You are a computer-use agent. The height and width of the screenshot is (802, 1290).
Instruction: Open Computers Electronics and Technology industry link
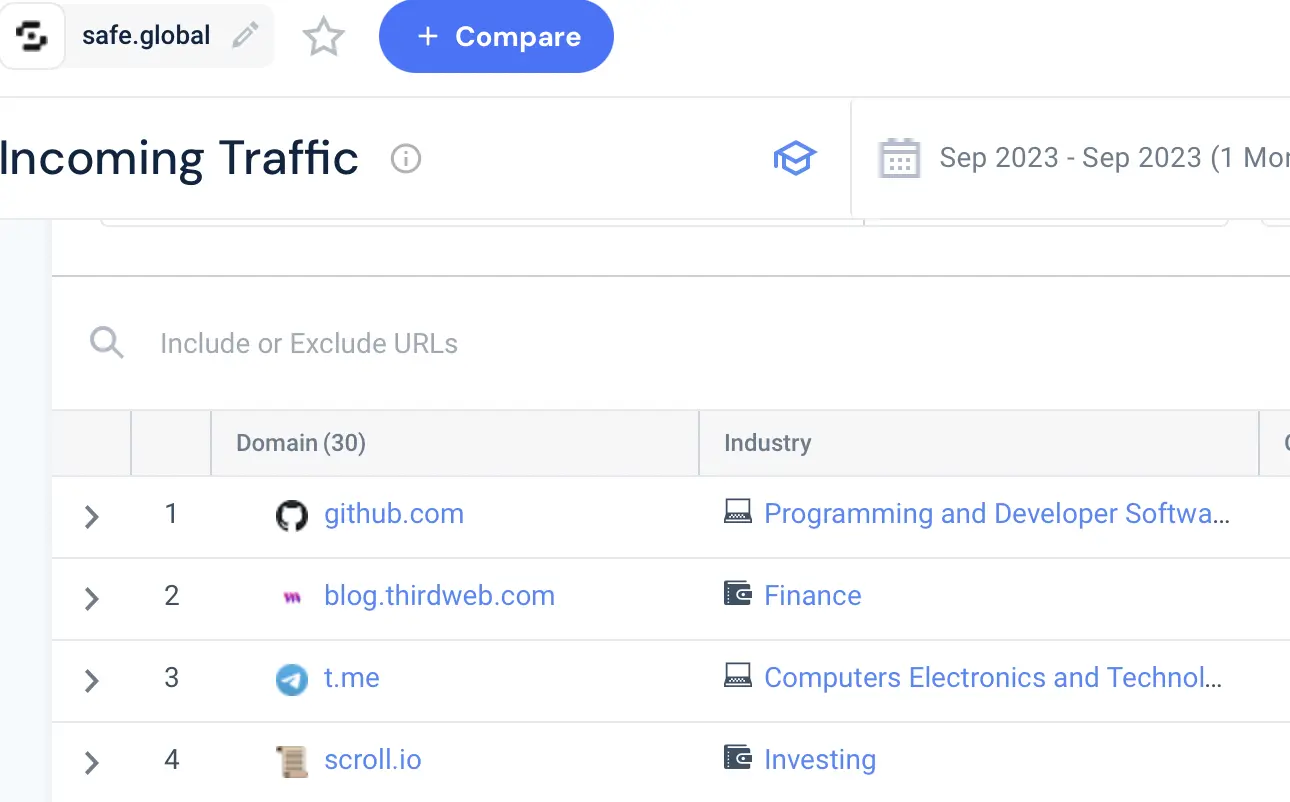pos(993,678)
